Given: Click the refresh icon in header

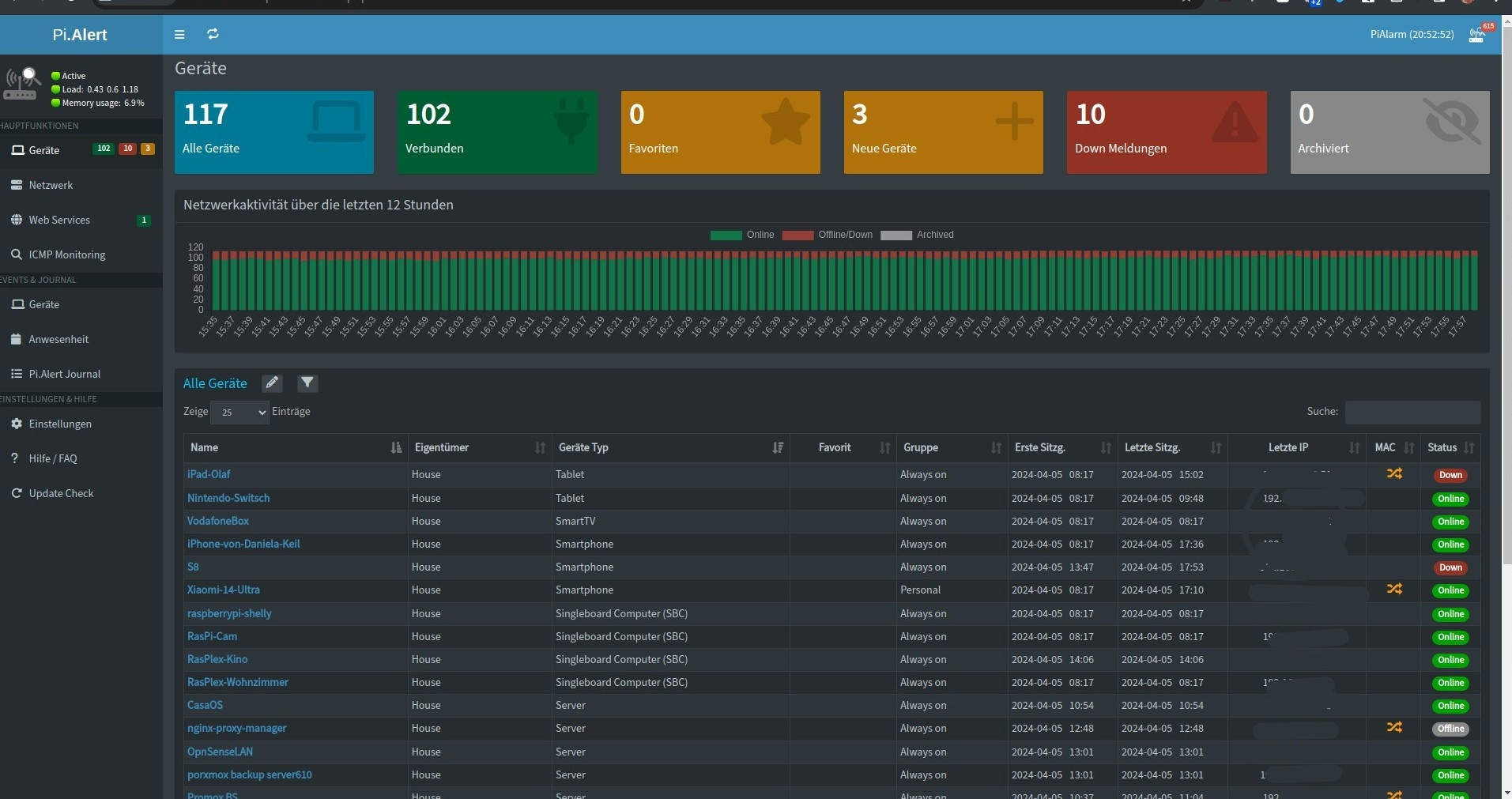Looking at the screenshot, I should pyautogui.click(x=213, y=34).
